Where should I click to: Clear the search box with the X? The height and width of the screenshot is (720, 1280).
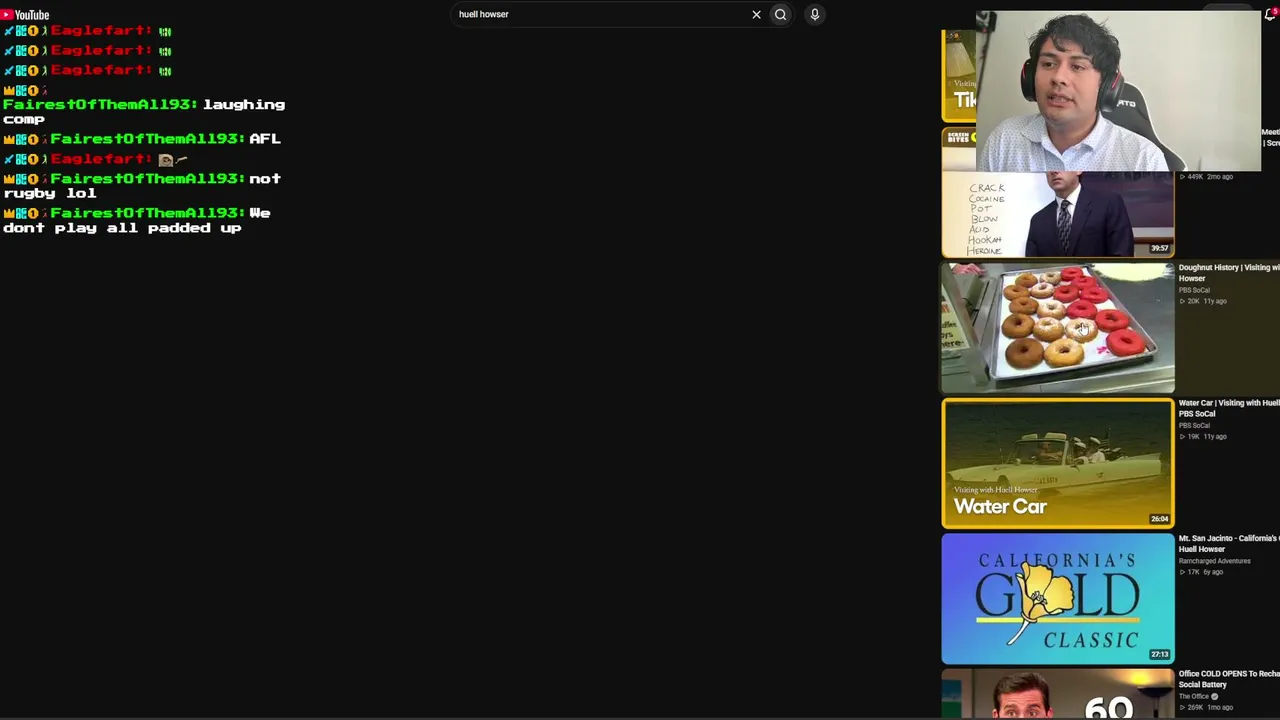point(756,14)
